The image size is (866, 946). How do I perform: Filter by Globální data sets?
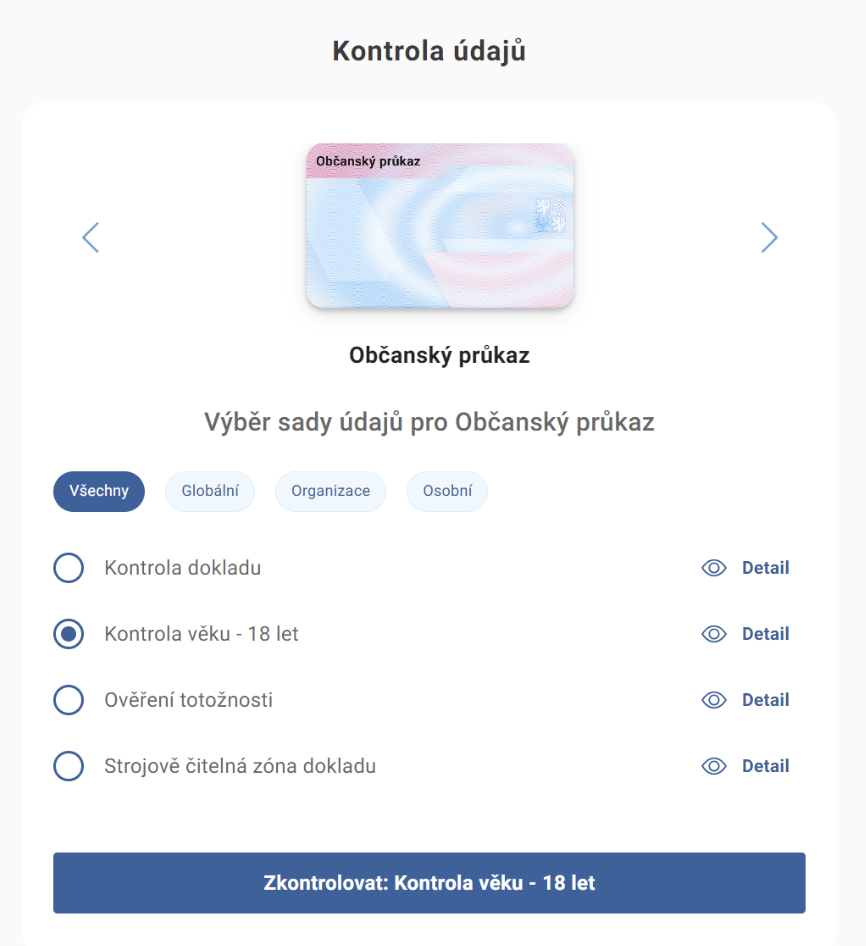[210, 491]
